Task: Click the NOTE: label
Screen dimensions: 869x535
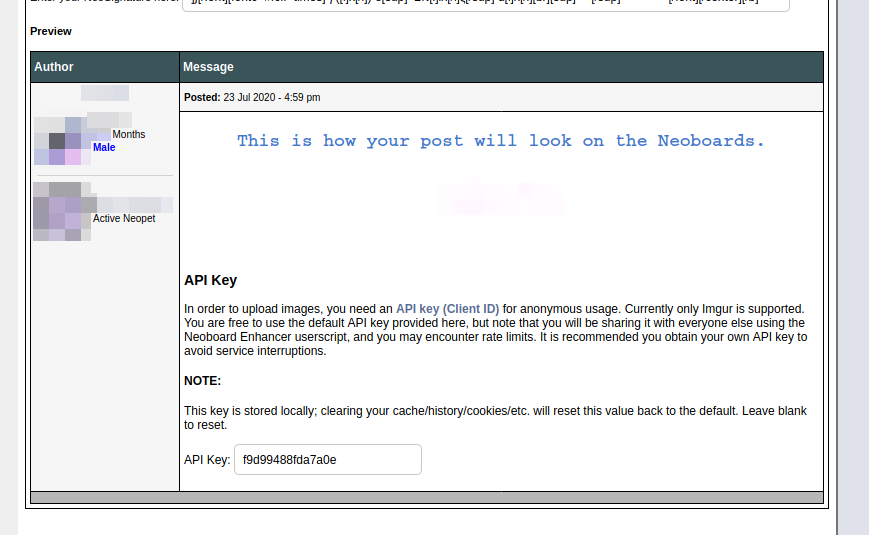Action: coord(202,381)
